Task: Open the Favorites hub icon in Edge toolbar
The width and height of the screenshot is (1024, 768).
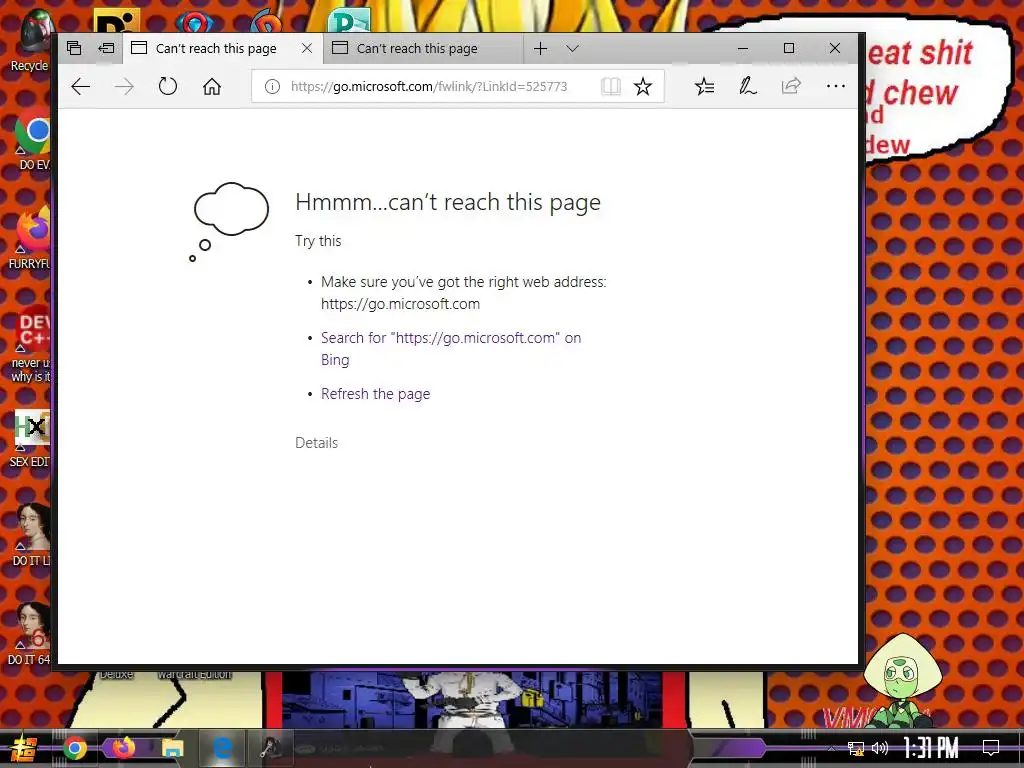Action: (704, 86)
